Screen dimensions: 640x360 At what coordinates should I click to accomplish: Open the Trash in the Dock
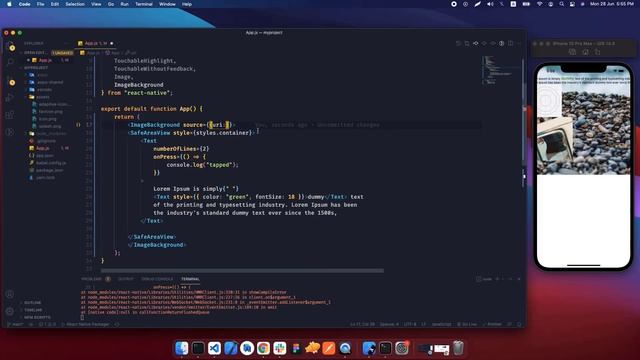tap(458, 348)
